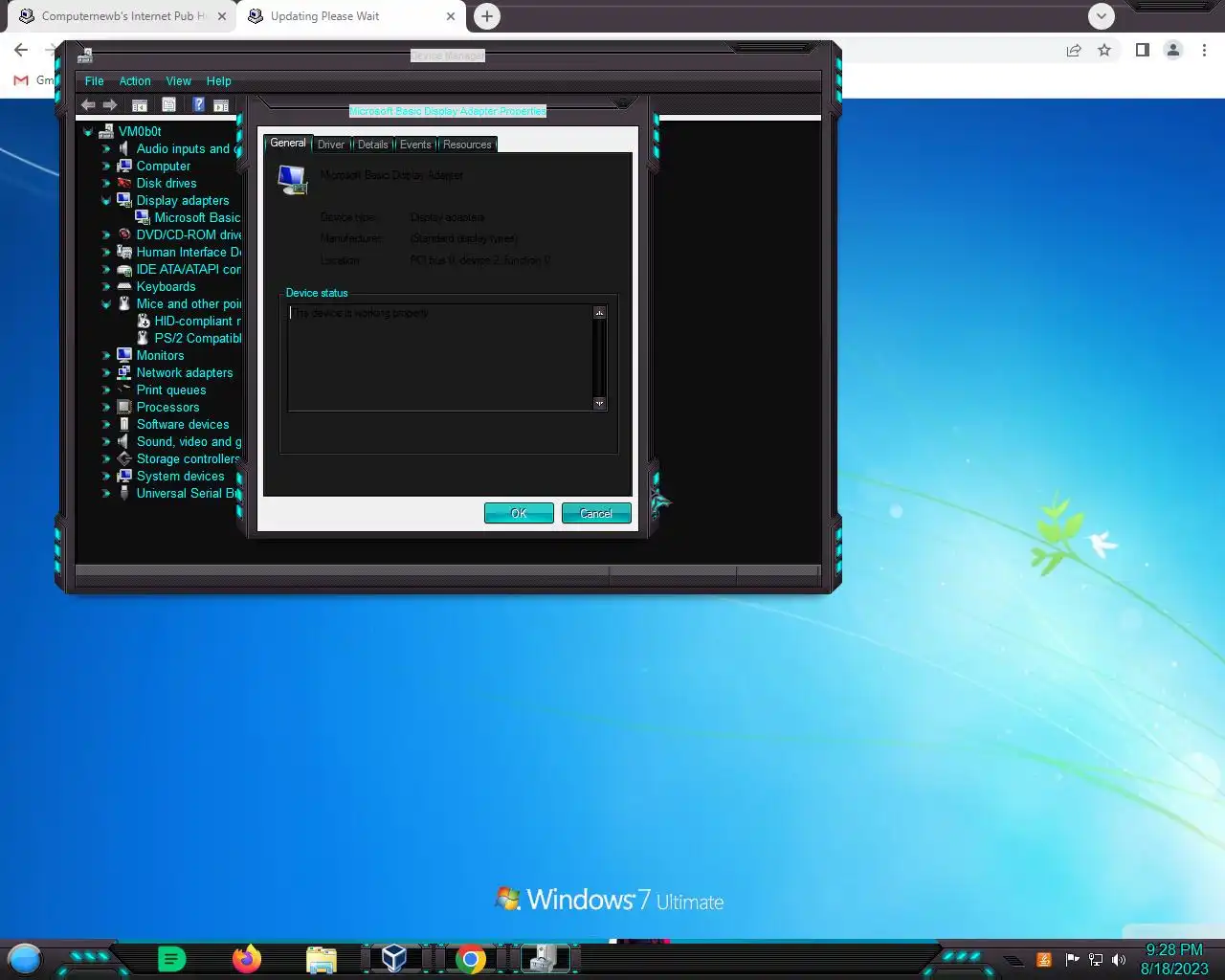Click the Processors category icon
Viewport: 1225px width, 980px height.
pyautogui.click(x=124, y=407)
